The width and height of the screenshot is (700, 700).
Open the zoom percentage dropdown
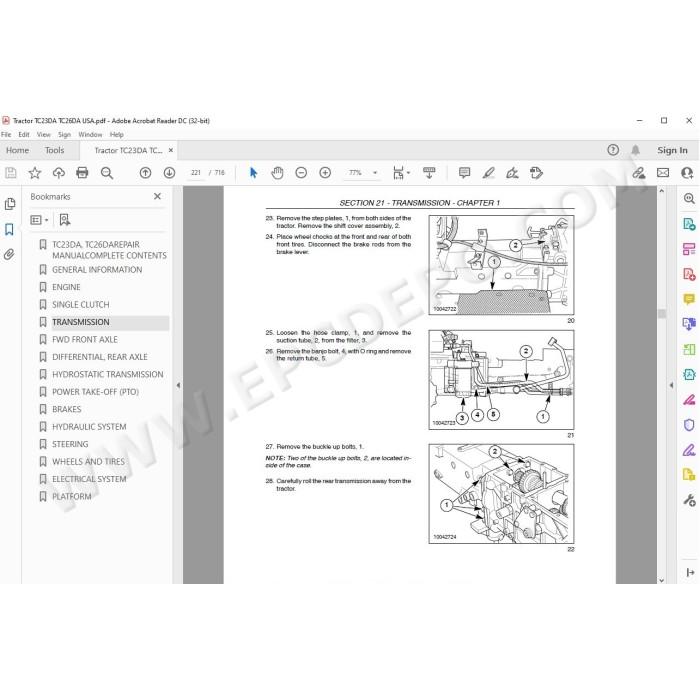point(375,173)
